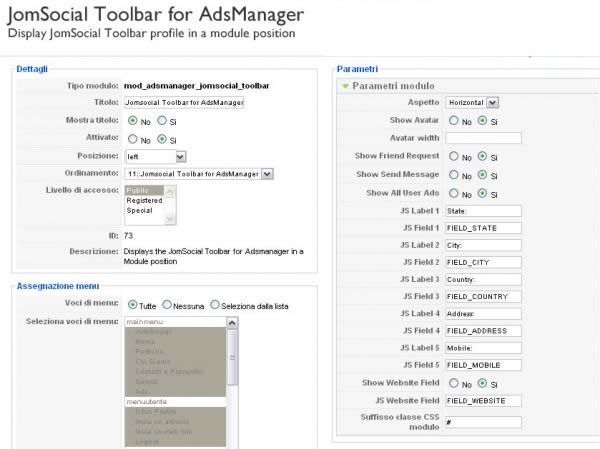Click the JS Label 2 field
Viewport: 600px width, 449px height.
(483, 245)
